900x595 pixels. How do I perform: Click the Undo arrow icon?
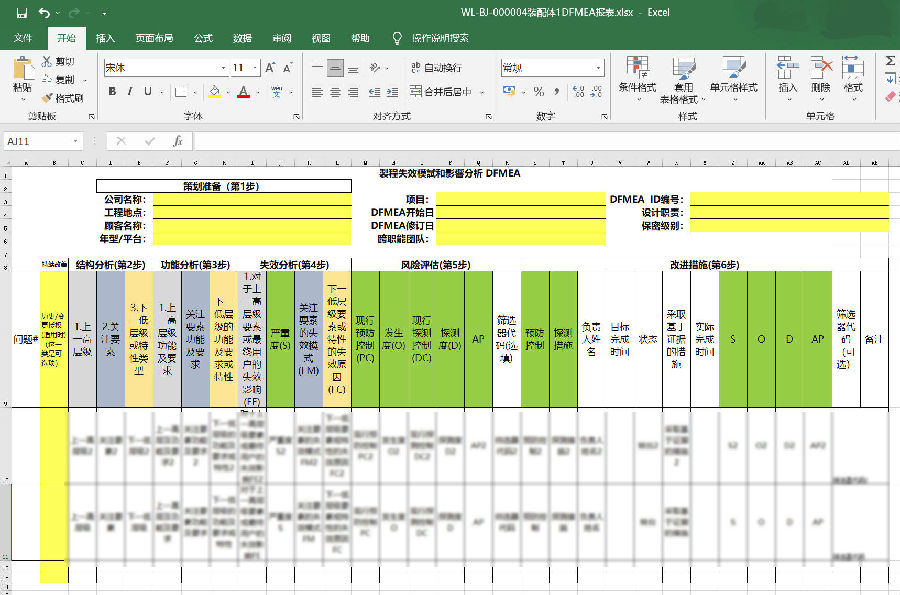(x=44, y=13)
